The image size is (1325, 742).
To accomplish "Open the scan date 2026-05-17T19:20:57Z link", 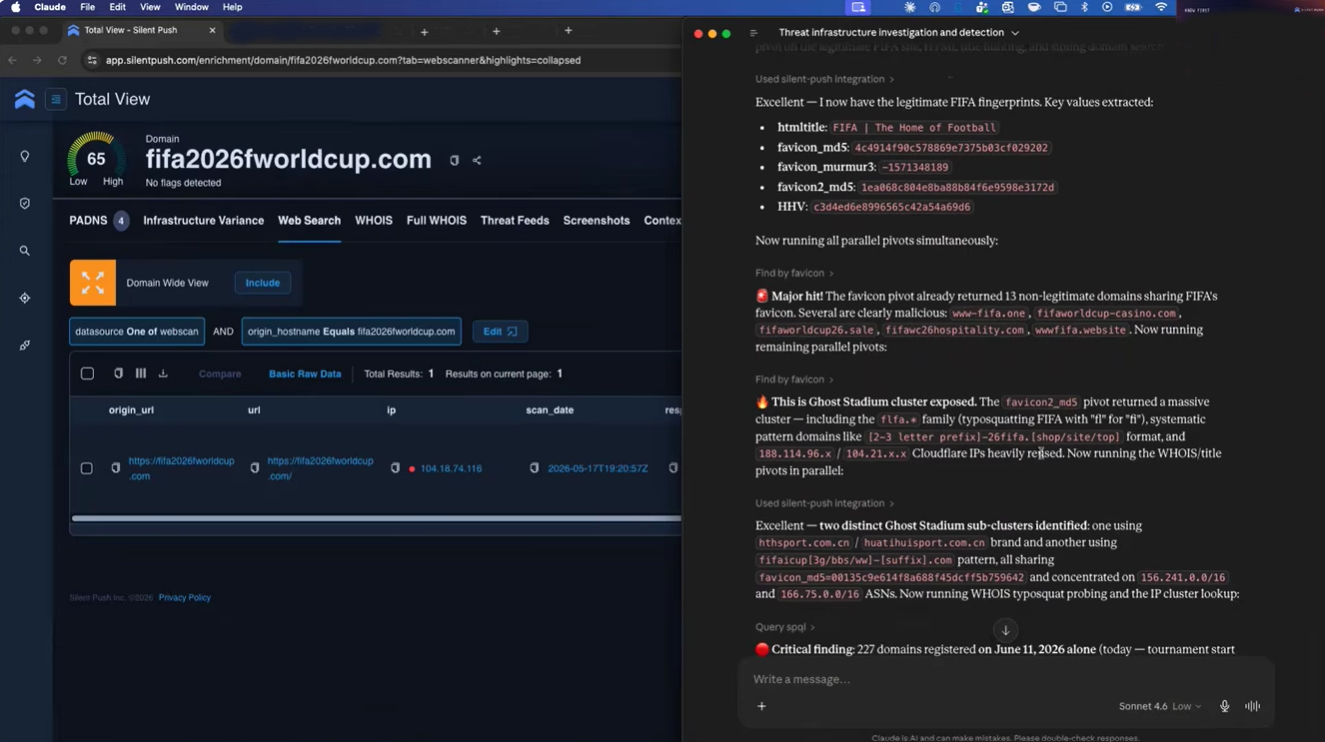I will pyautogui.click(x=598, y=468).
